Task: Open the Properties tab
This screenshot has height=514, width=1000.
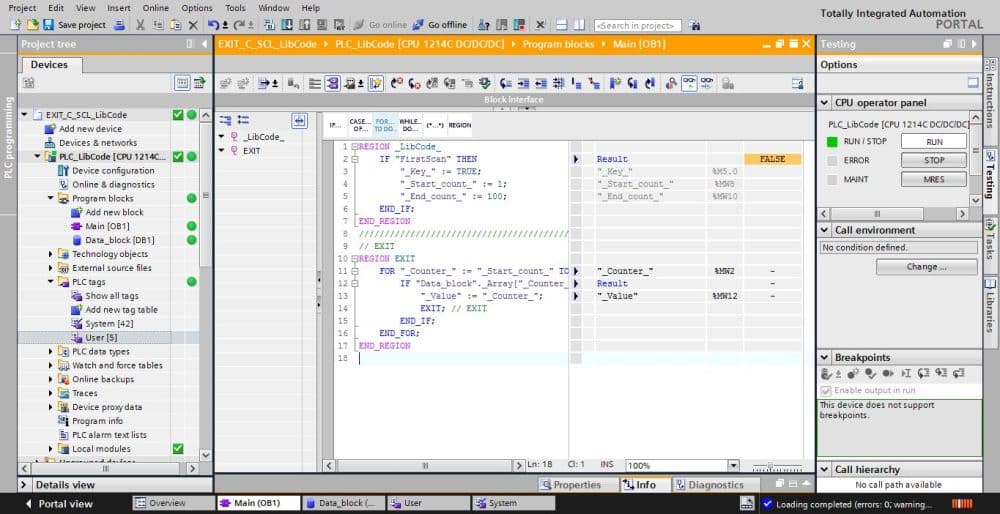Action: click(577, 485)
